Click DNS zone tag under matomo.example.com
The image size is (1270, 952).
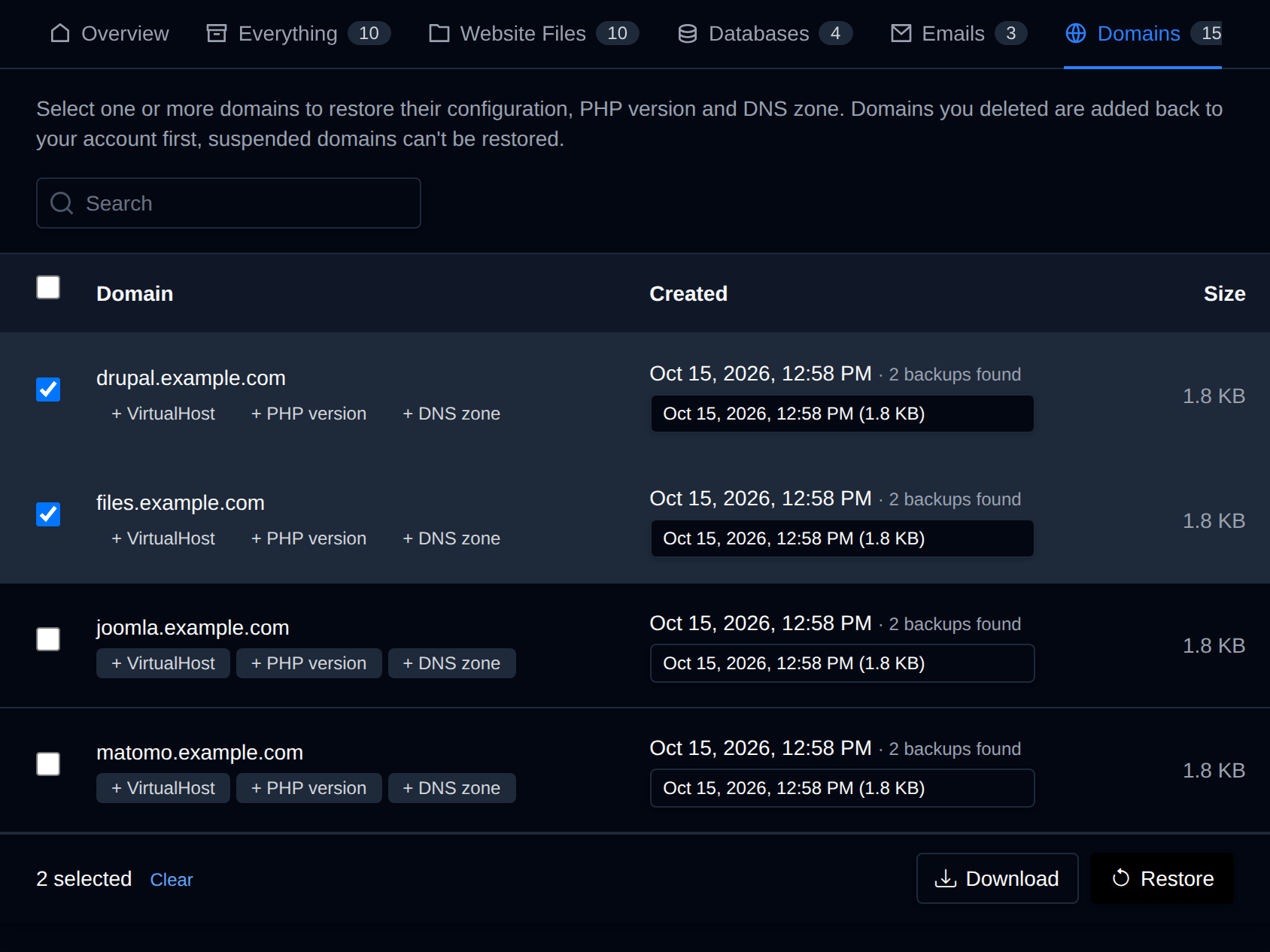452,788
